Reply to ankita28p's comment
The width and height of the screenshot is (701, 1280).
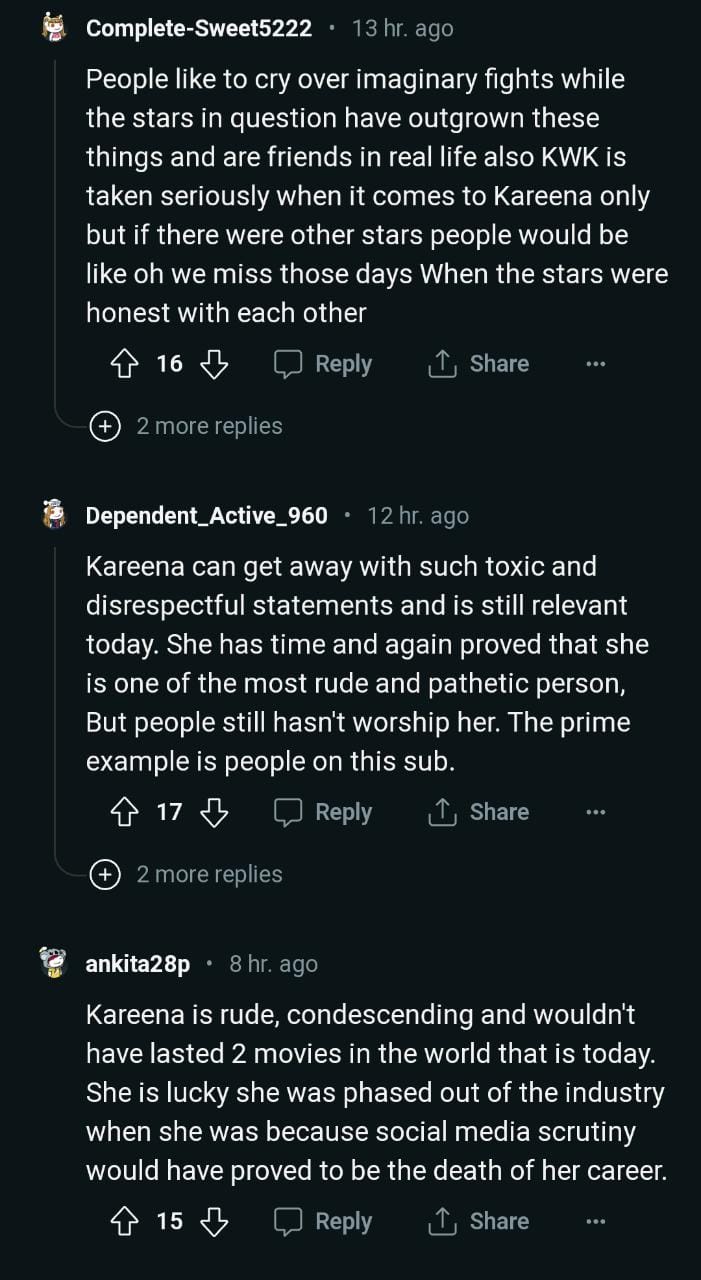click(323, 1221)
